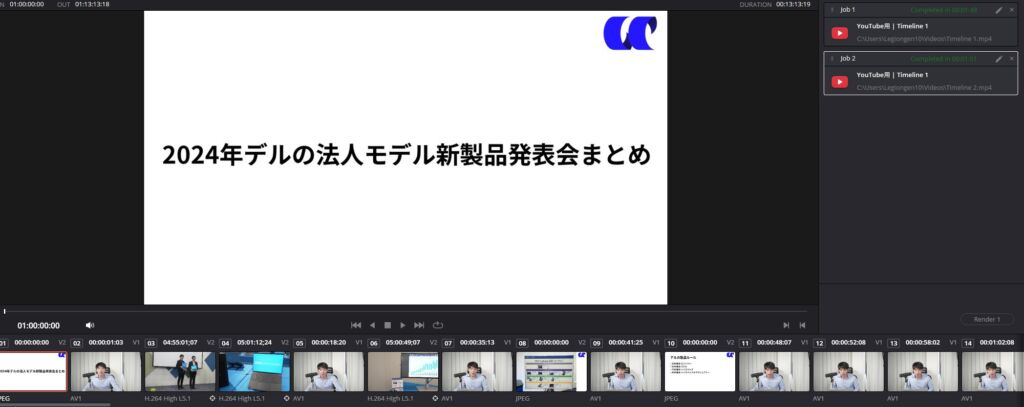Select clip 03 stage presentation thumbnail
This screenshot has height=407, width=1024.
click(x=180, y=372)
